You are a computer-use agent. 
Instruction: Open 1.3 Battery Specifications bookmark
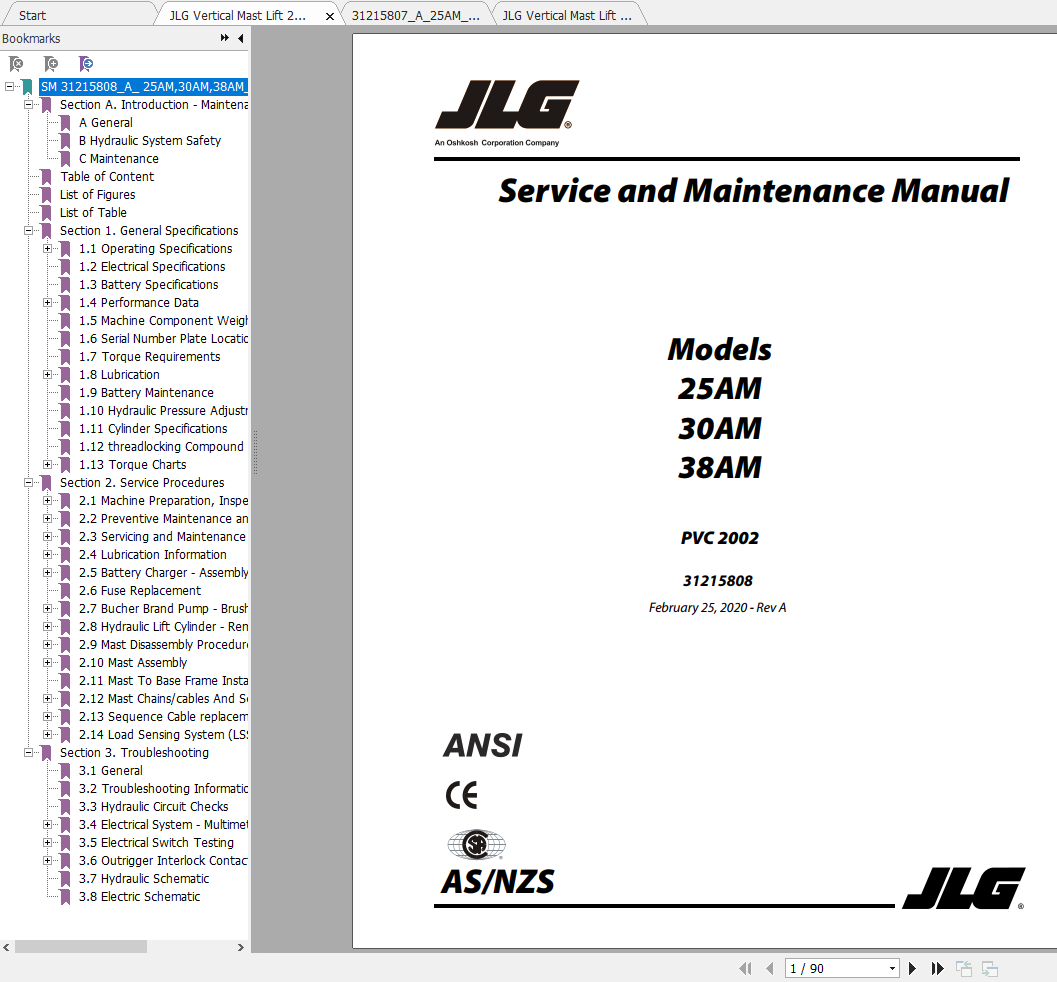click(148, 284)
